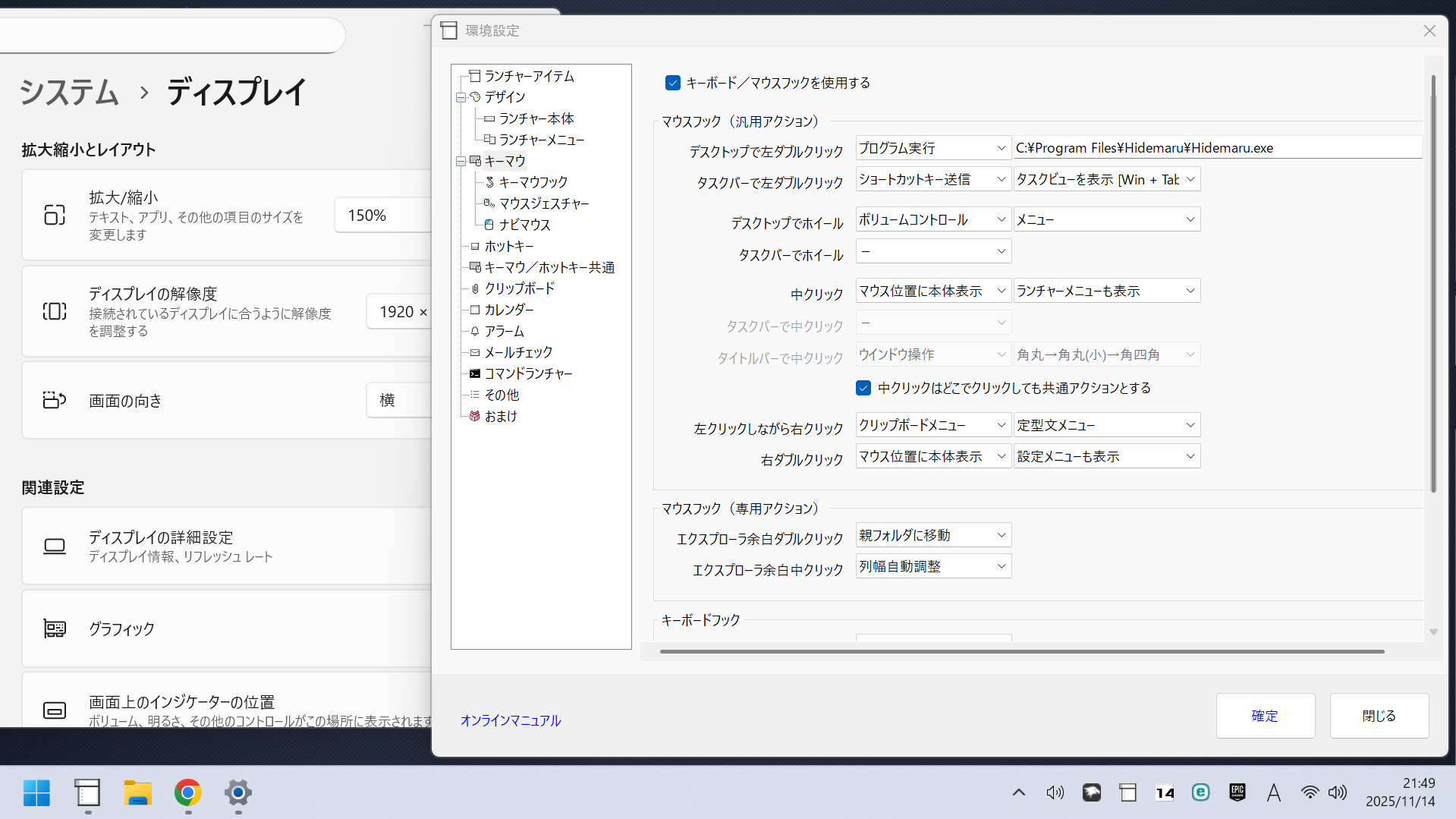Click the Windows Start button

[x=36, y=793]
